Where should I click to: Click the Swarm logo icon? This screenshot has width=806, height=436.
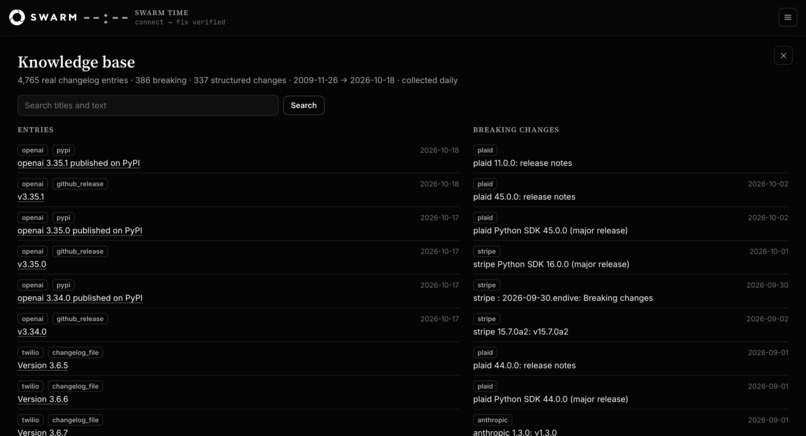point(17,17)
